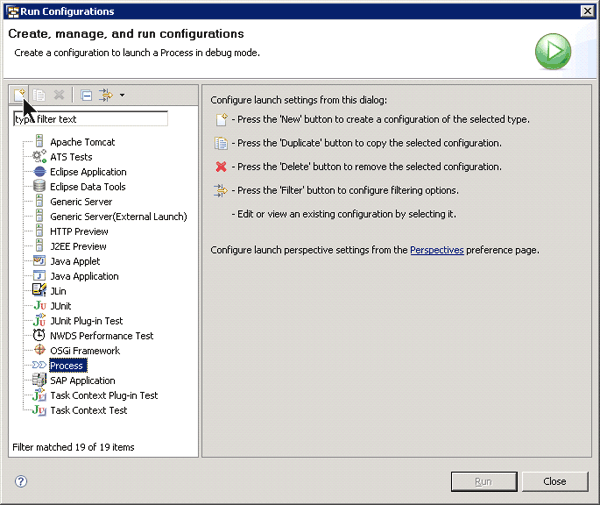
Task: Select the ATS Tests configuration type
Action: [x=71, y=157]
